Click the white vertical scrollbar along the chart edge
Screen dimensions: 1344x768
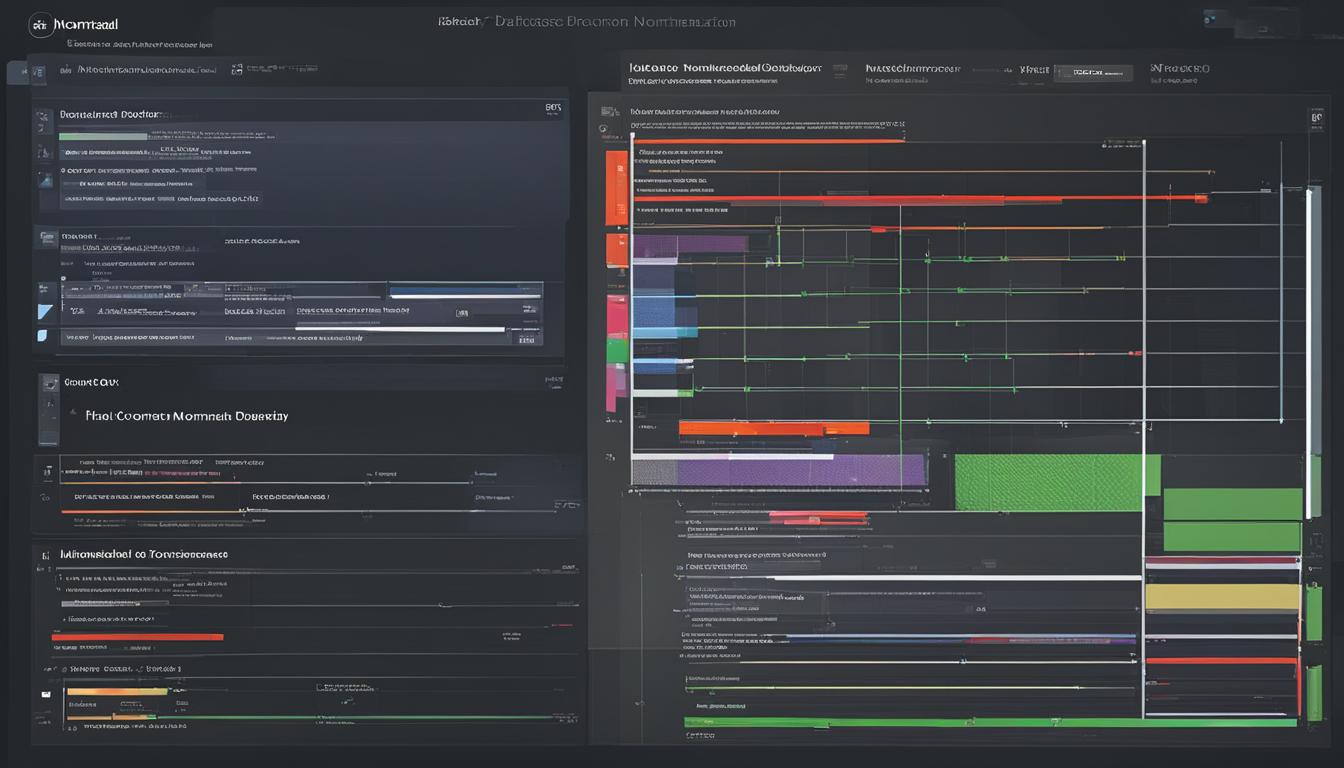[1308, 353]
